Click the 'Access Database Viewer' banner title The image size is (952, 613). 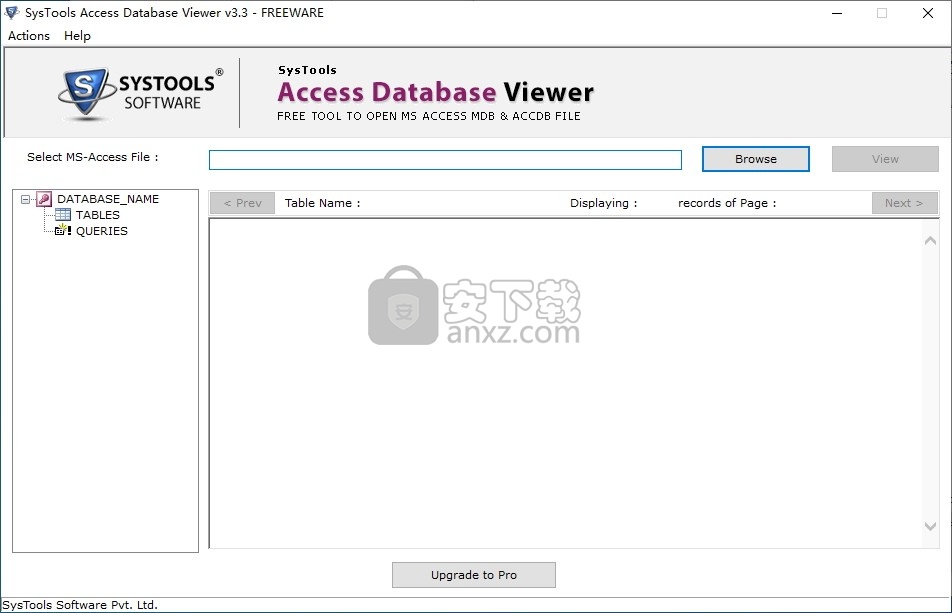(x=435, y=92)
